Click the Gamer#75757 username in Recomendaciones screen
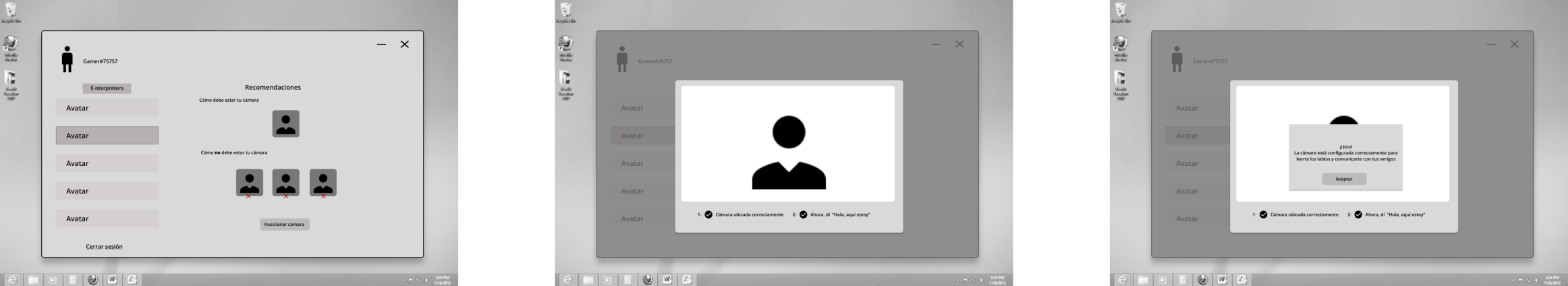The width and height of the screenshot is (1568, 286). pos(101,61)
